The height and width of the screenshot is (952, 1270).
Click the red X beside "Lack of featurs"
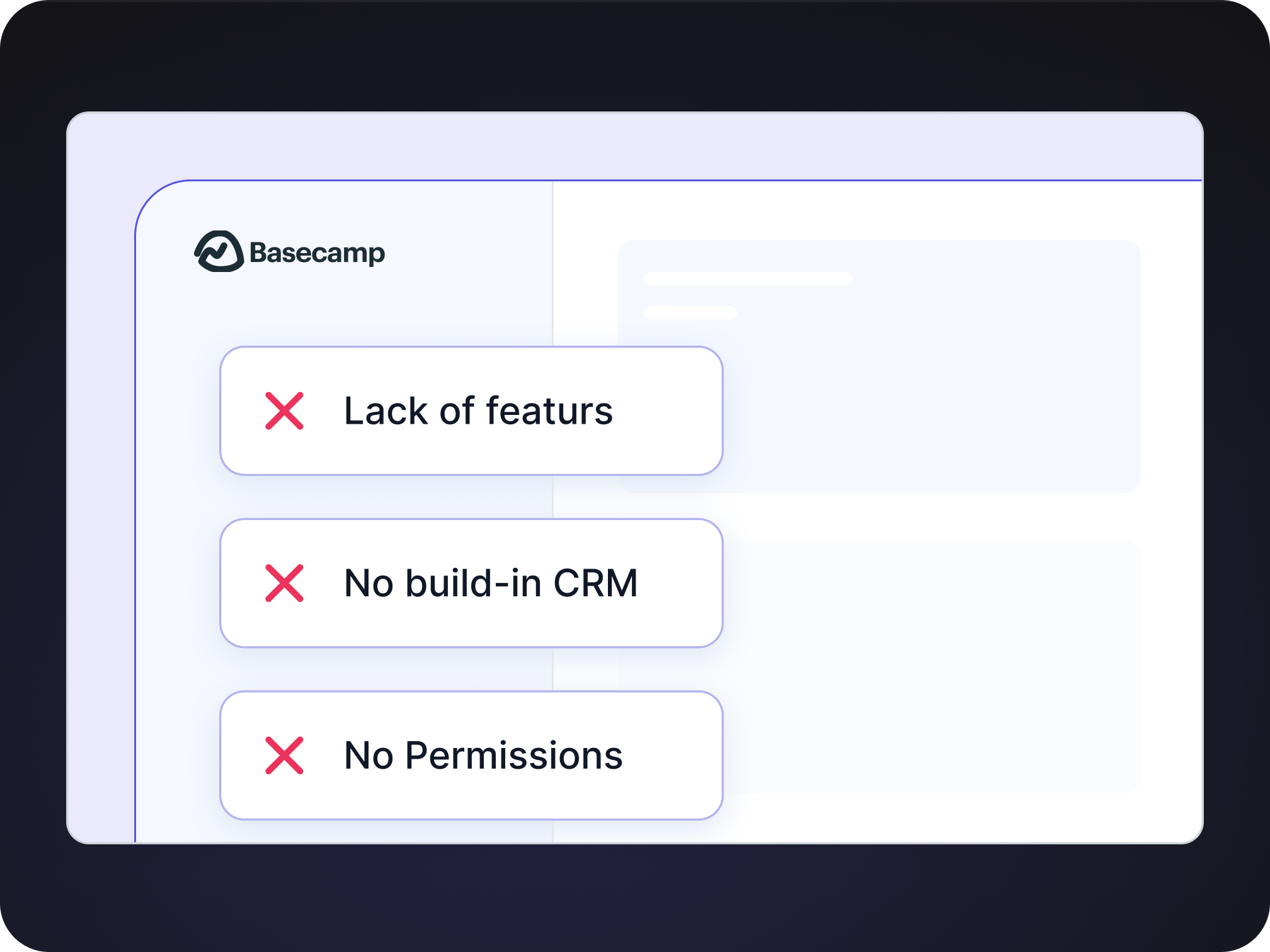285,411
